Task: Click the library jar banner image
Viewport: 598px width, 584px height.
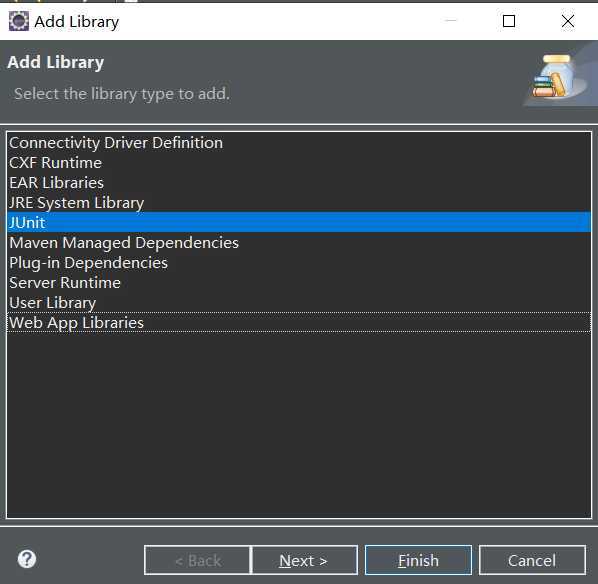Action: (x=556, y=76)
